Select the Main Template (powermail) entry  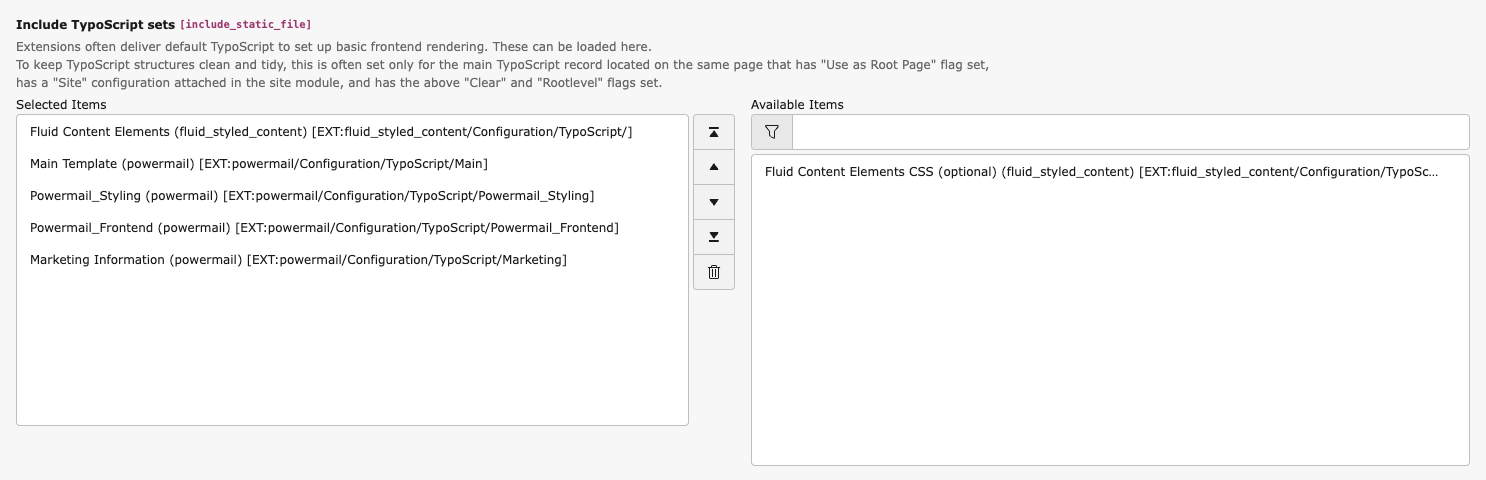pos(259,164)
